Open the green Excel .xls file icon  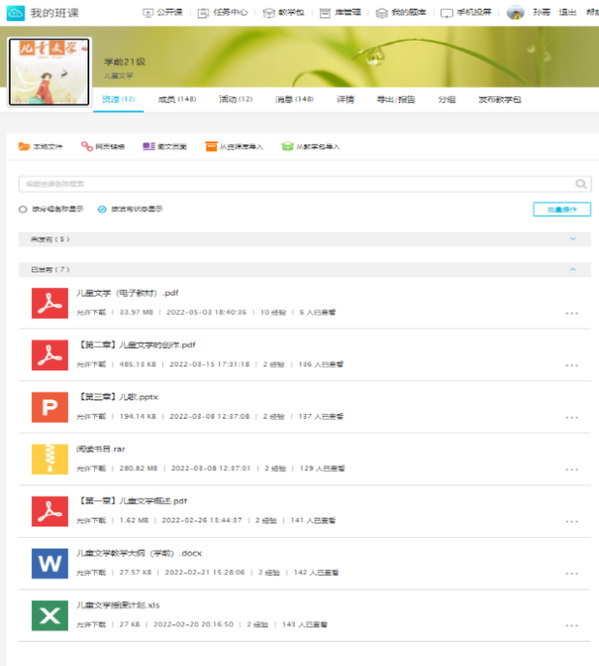[x=50, y=615]
